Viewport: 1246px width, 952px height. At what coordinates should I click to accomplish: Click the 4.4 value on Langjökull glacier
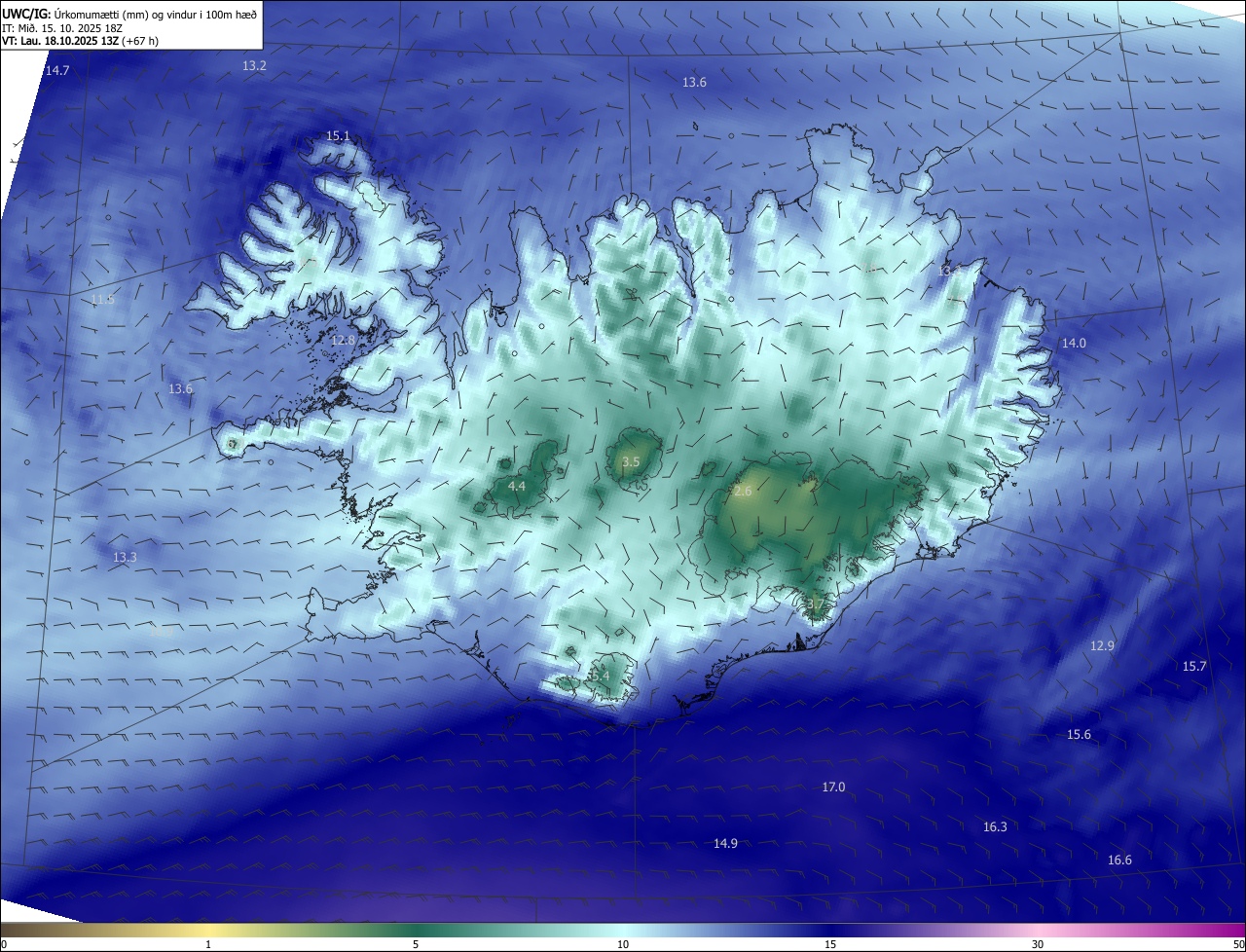point(517,486)
